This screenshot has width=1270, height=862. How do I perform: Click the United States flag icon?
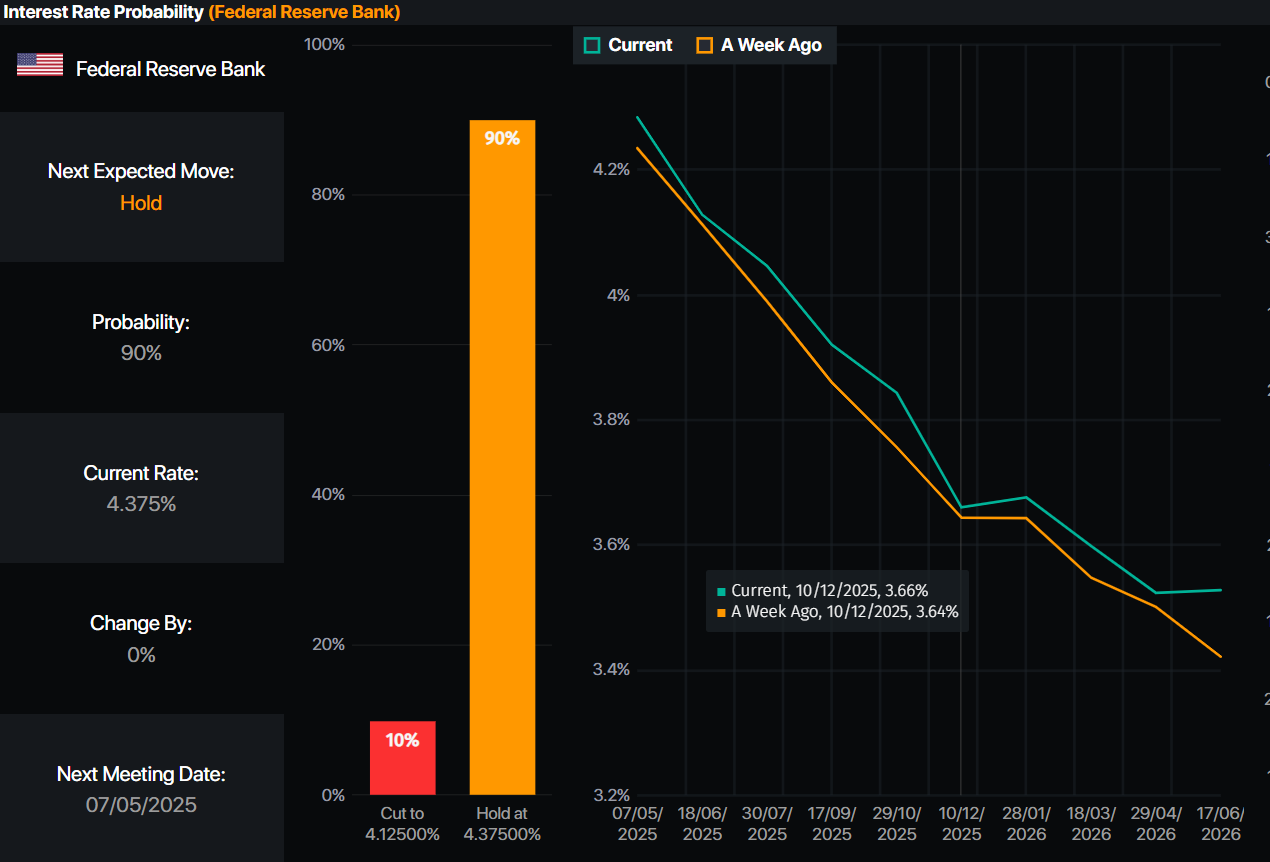tap(40, 65)
